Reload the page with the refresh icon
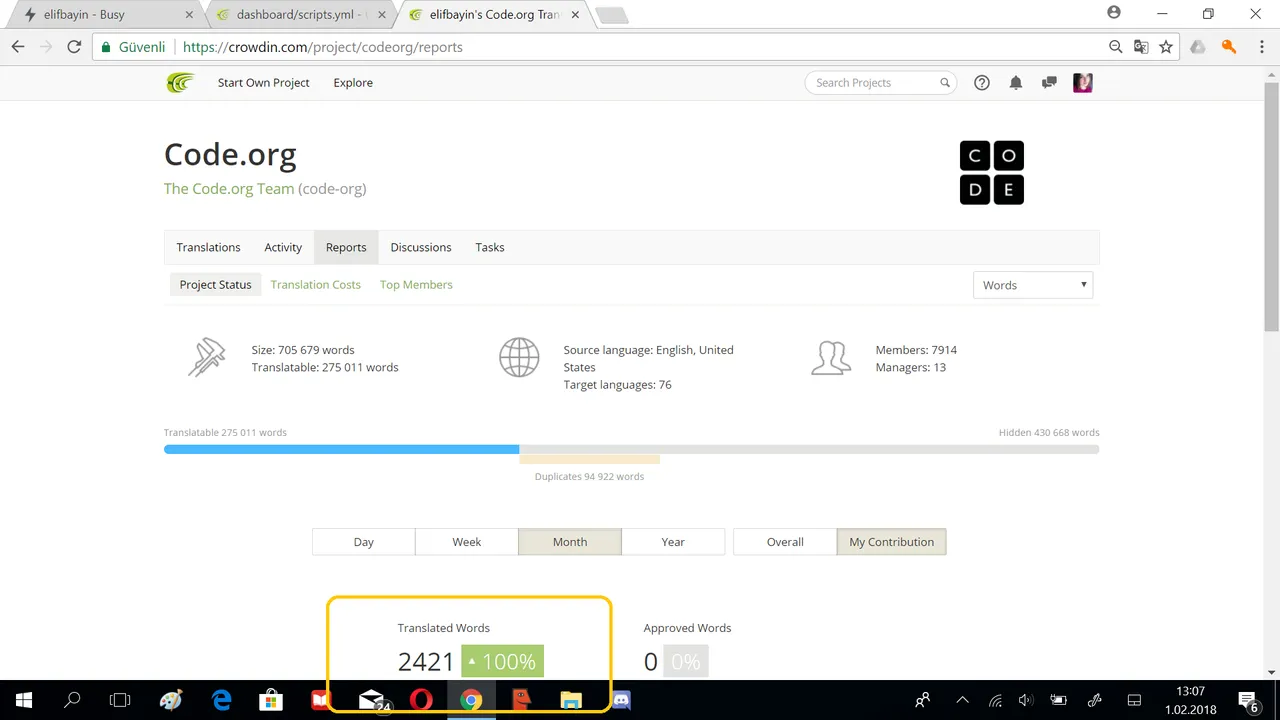 click(73, 47)
